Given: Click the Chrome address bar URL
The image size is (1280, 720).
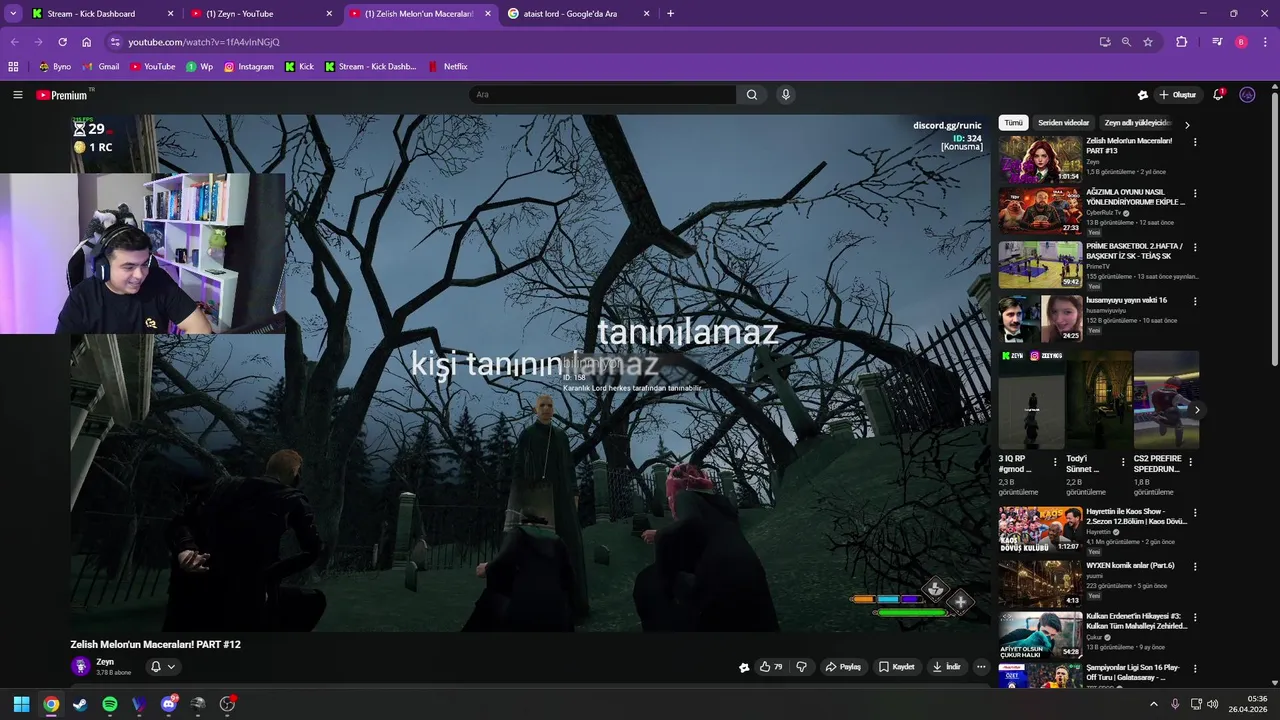Looking at the screenshot, I should coord(204,42).
